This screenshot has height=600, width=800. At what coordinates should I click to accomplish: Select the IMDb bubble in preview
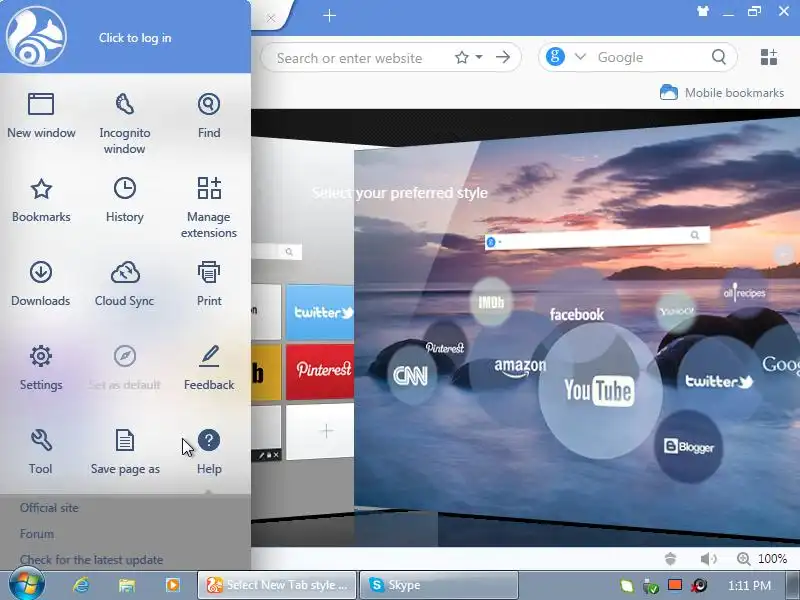(x=491, y=302)
